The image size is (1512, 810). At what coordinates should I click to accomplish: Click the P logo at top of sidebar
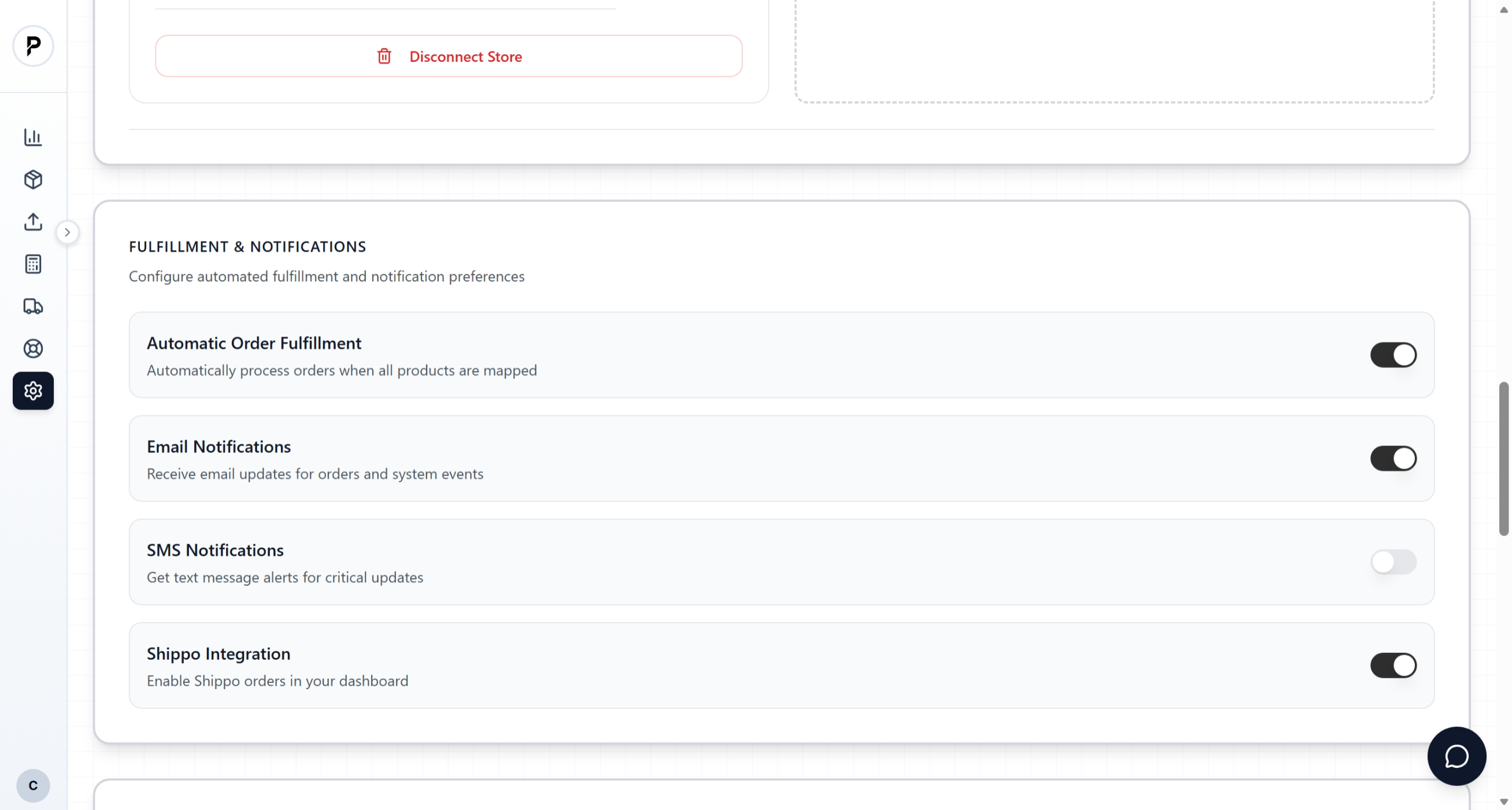(x=33, y=46)
